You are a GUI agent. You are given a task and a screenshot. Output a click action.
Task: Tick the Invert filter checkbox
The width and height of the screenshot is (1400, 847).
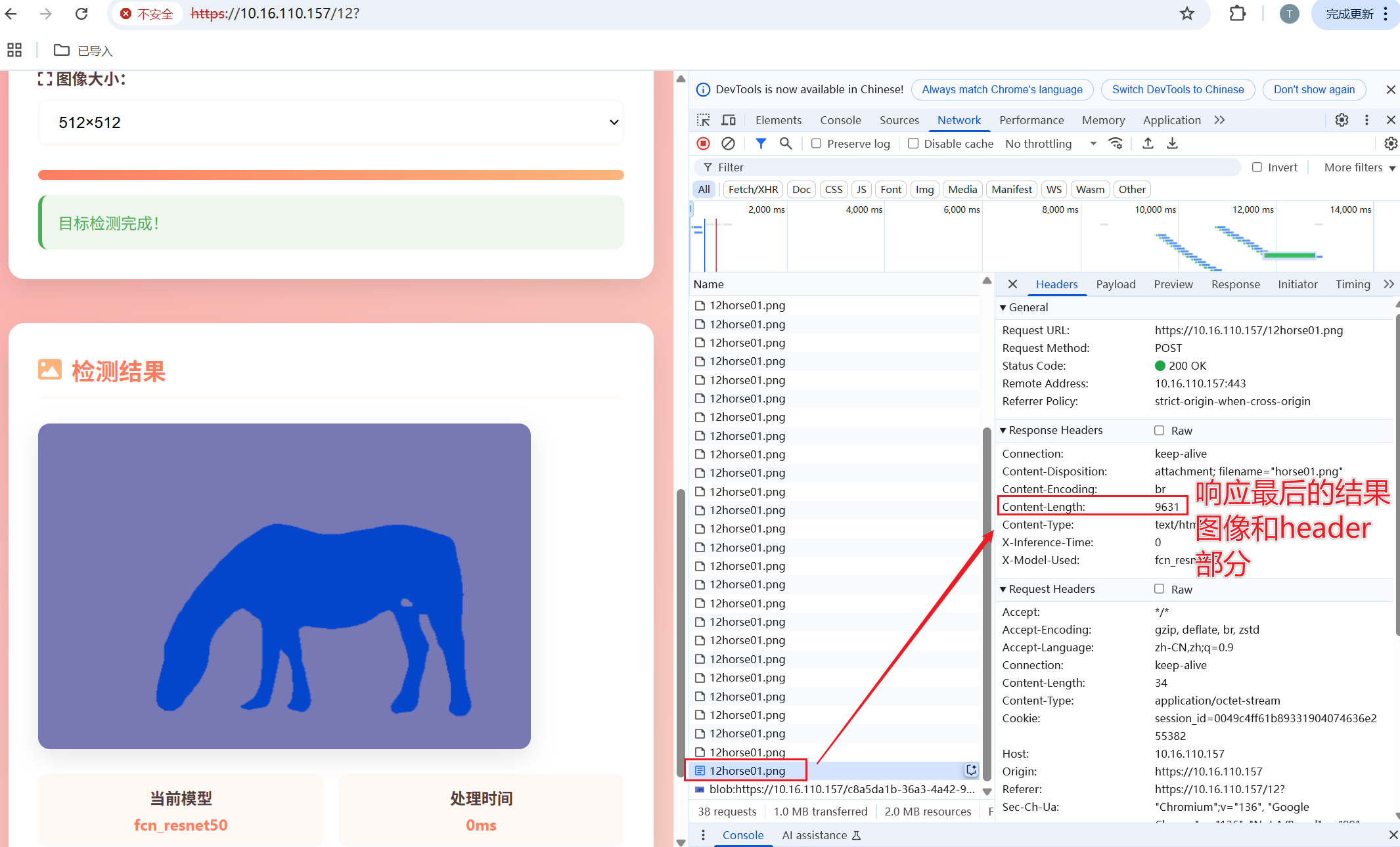click(1257, 167)
